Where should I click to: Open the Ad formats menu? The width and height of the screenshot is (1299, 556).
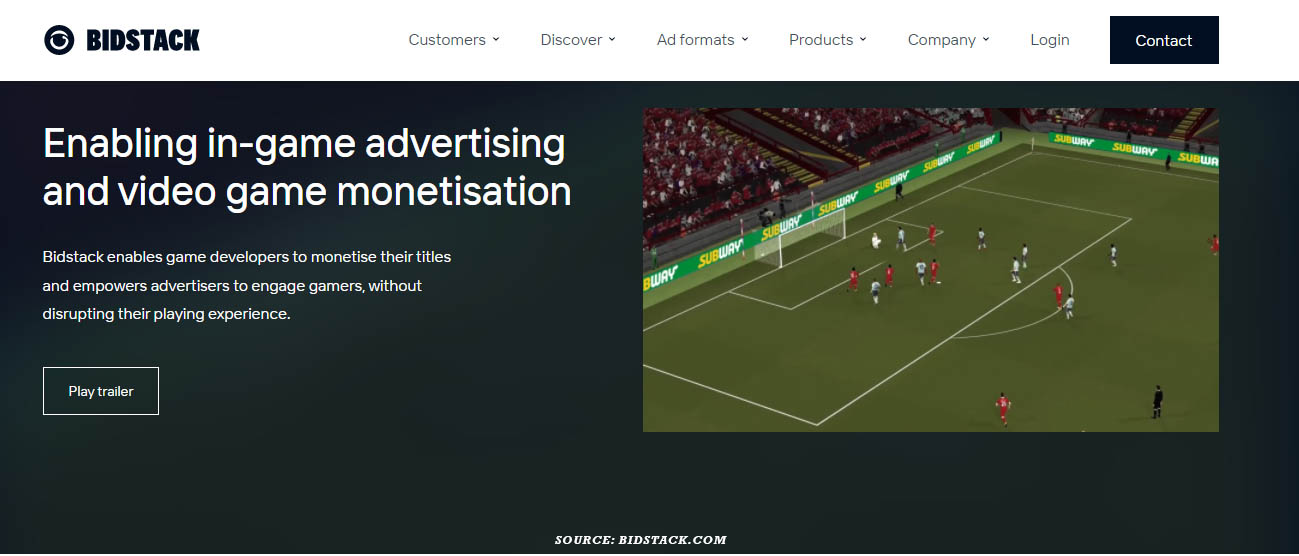pos(695,40)
